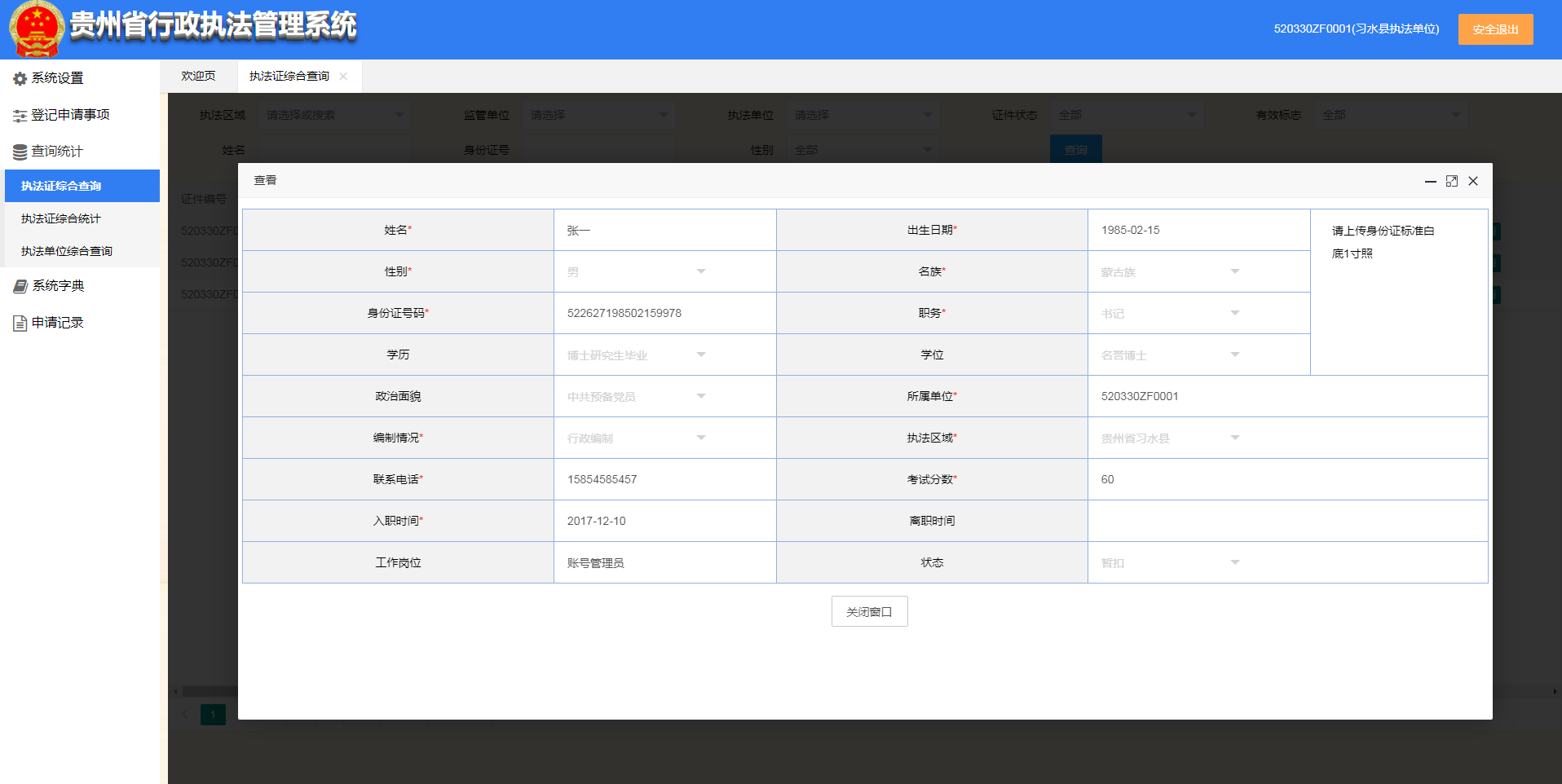
Task: Click the 登记申请事项 sliders icon
Action: coord(20,116)
